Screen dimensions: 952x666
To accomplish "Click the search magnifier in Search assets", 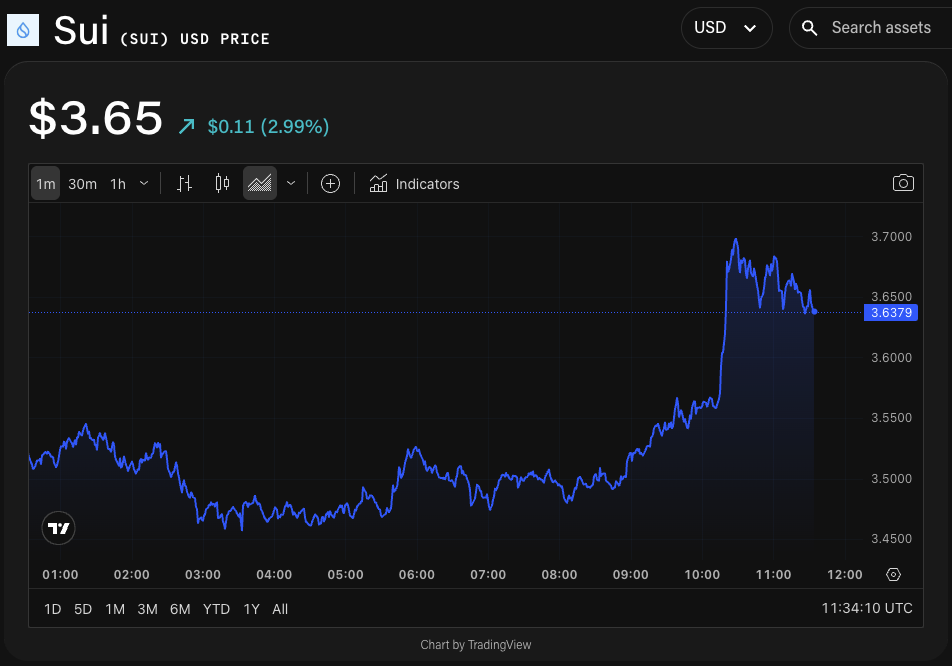I will [x=809, y=28].
